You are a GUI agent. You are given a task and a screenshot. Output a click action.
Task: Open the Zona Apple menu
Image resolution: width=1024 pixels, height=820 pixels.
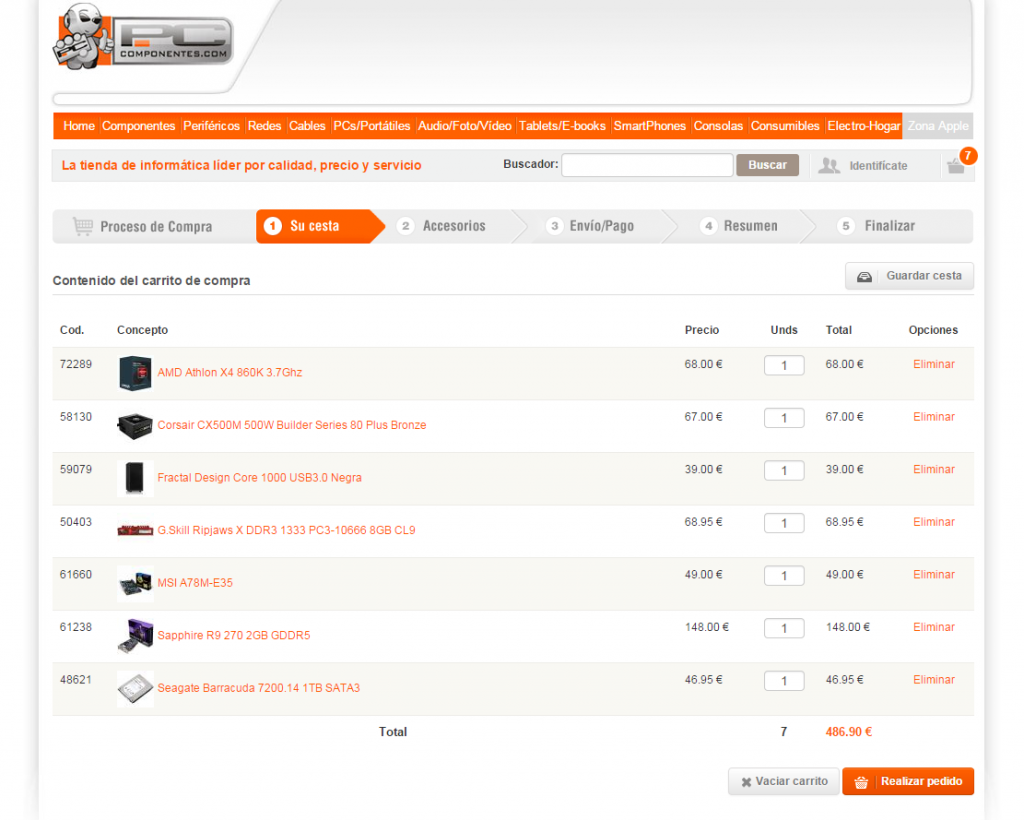938,126
